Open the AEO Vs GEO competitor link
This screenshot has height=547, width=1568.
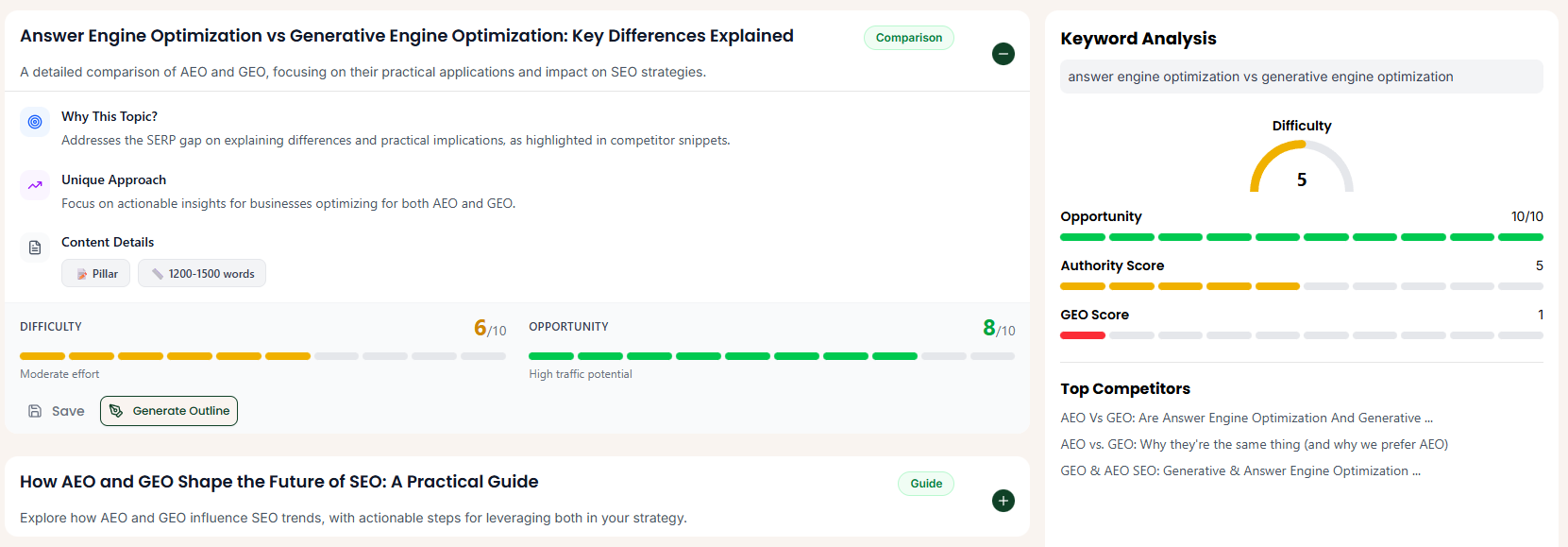[x=1246, y=418]
